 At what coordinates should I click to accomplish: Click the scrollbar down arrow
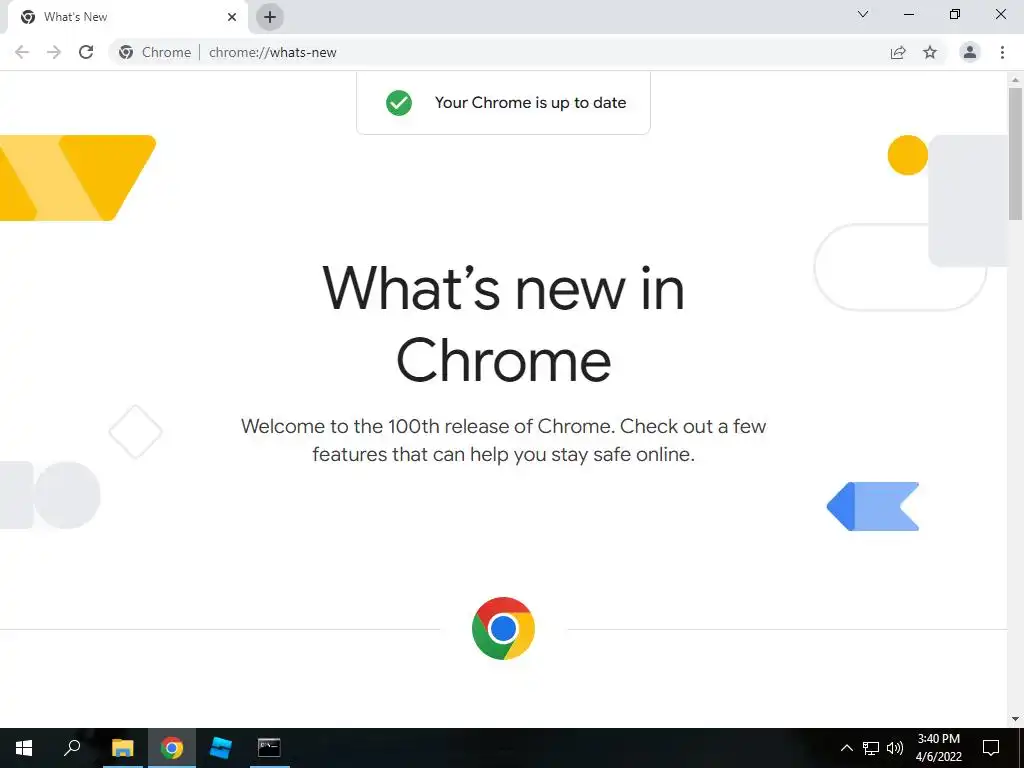pos(1016,719)
